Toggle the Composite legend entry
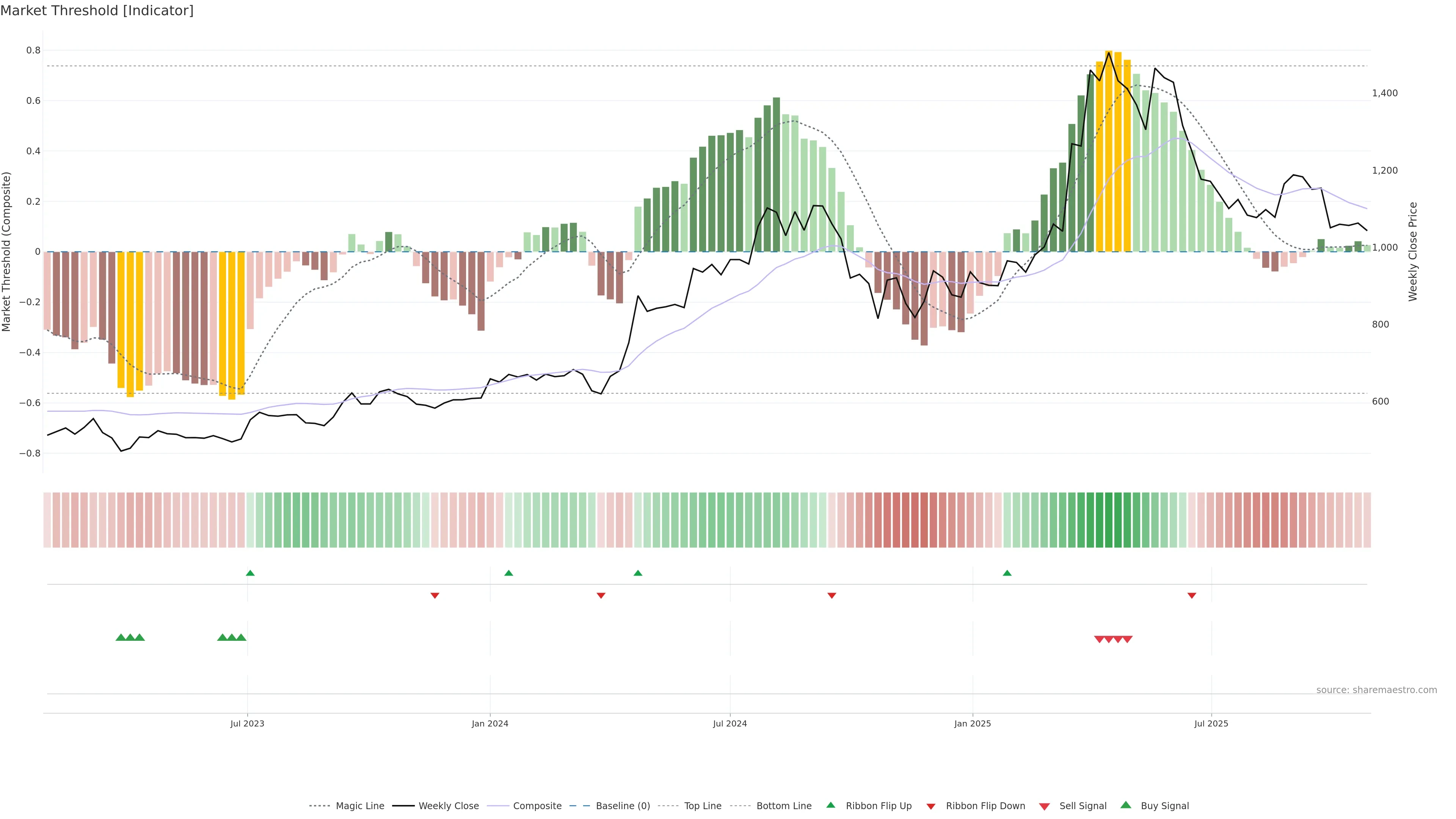The width and height of the screenshot is (1456, 819). click(537, 806)
